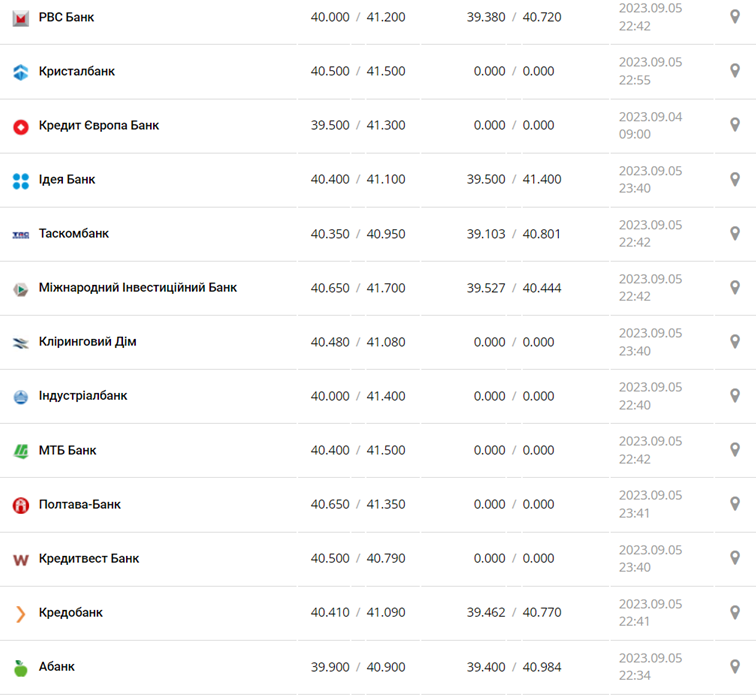Click the Кредит Європа Банк logo icon
The image size is (756, 697).
coord(20,126)
